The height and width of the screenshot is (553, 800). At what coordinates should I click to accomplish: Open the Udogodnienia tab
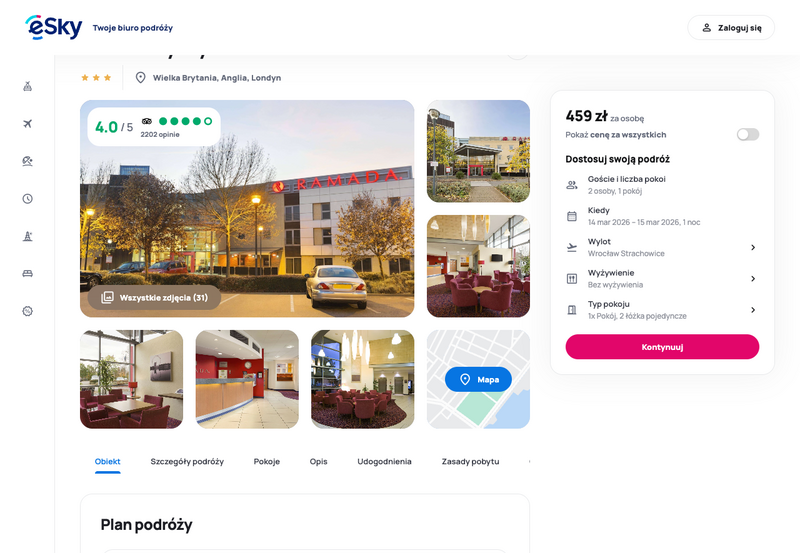(384, 461)
